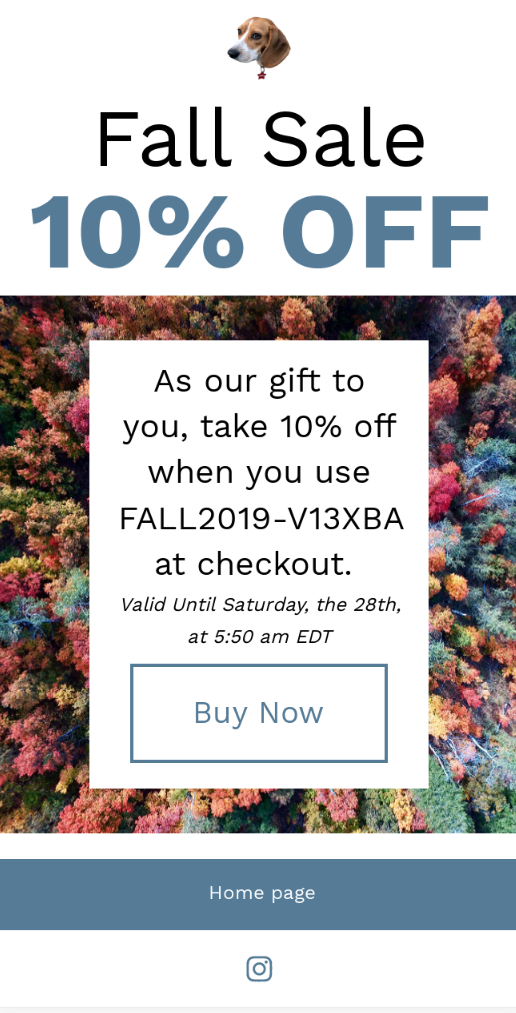Click the Buy Now button
The height and width of the screenshot is (1013, 516).
(259, 713)
